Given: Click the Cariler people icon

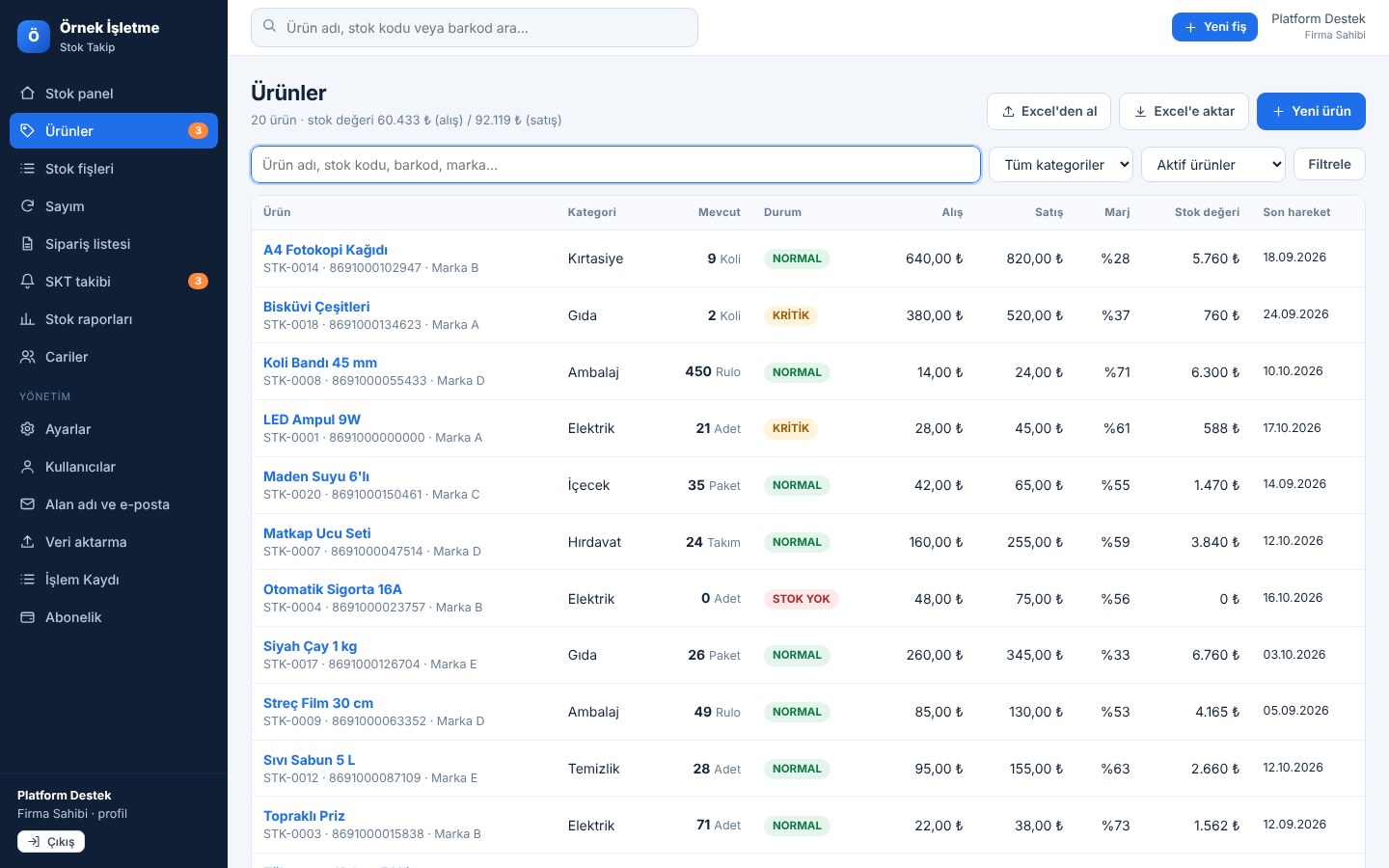Looking at the screenshot, I should pyautogui.click(x=27, y=357).
